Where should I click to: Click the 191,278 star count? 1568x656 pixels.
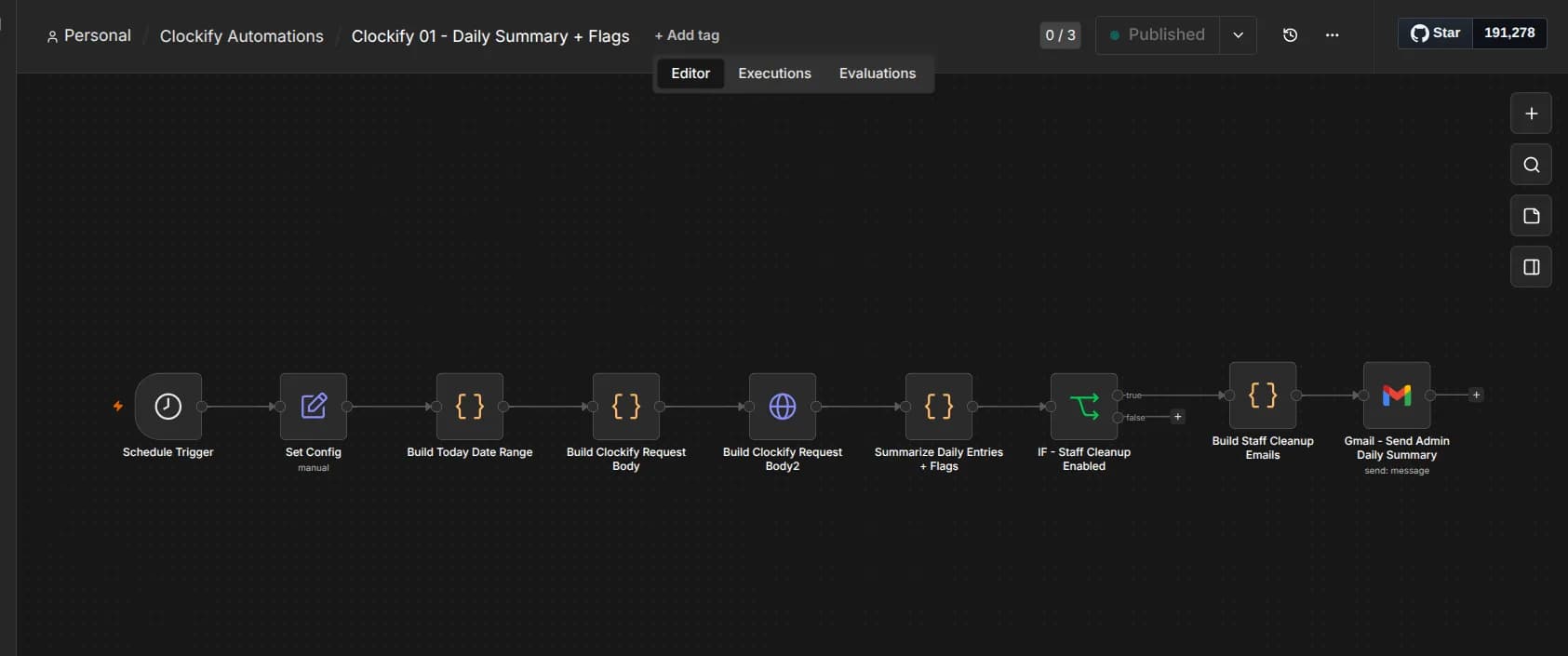click(1509, 33)
